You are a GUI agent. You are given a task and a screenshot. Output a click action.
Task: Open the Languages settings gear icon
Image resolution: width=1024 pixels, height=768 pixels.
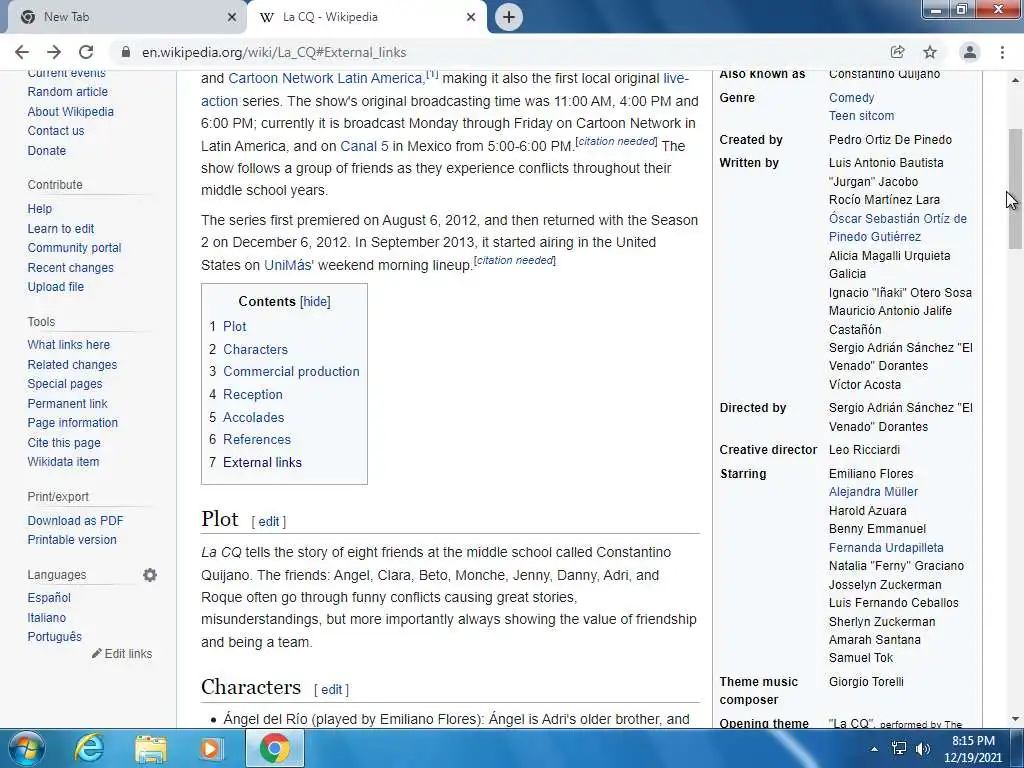150,575
